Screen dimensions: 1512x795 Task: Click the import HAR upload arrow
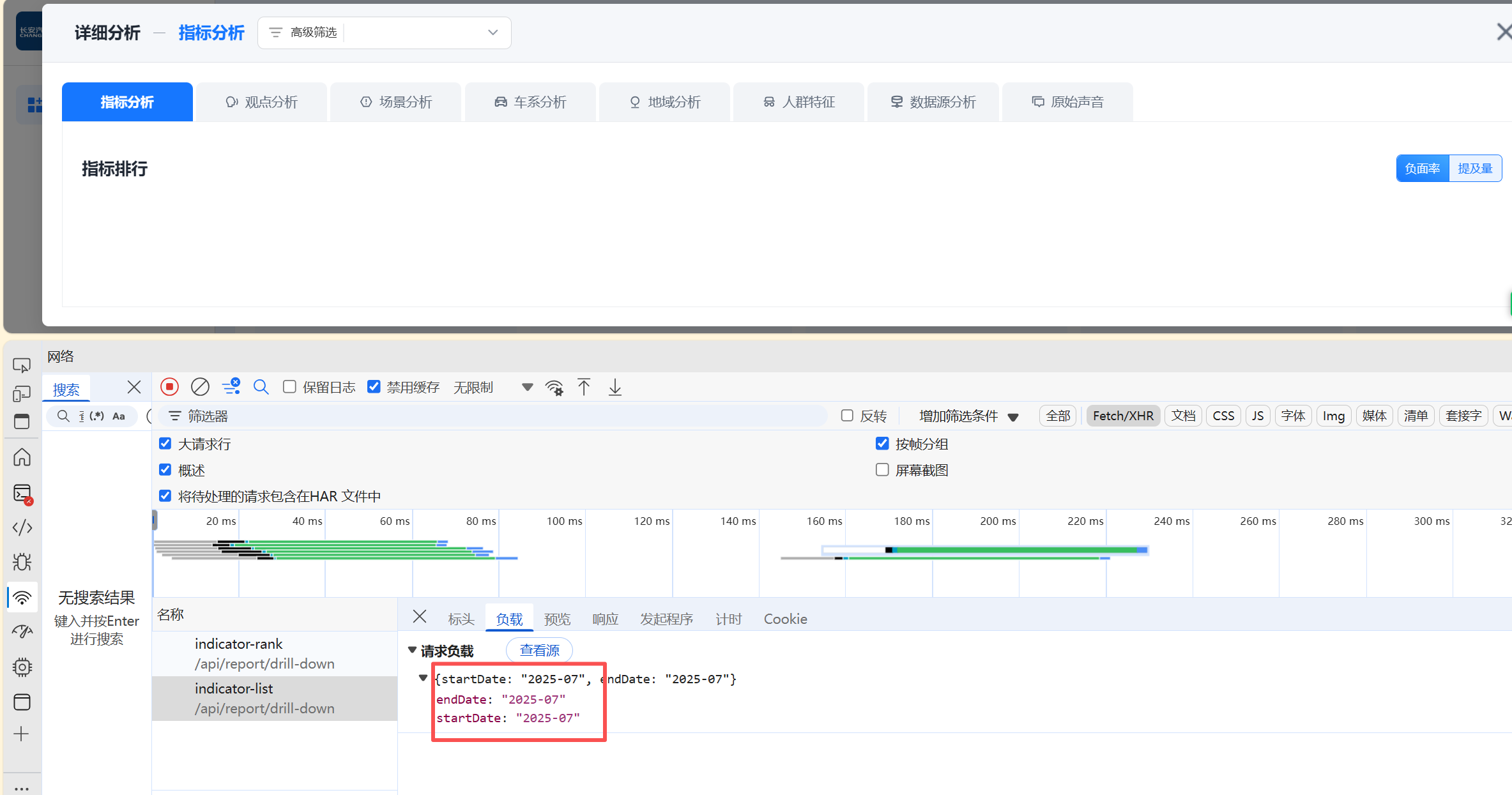[x=584, y=387]
